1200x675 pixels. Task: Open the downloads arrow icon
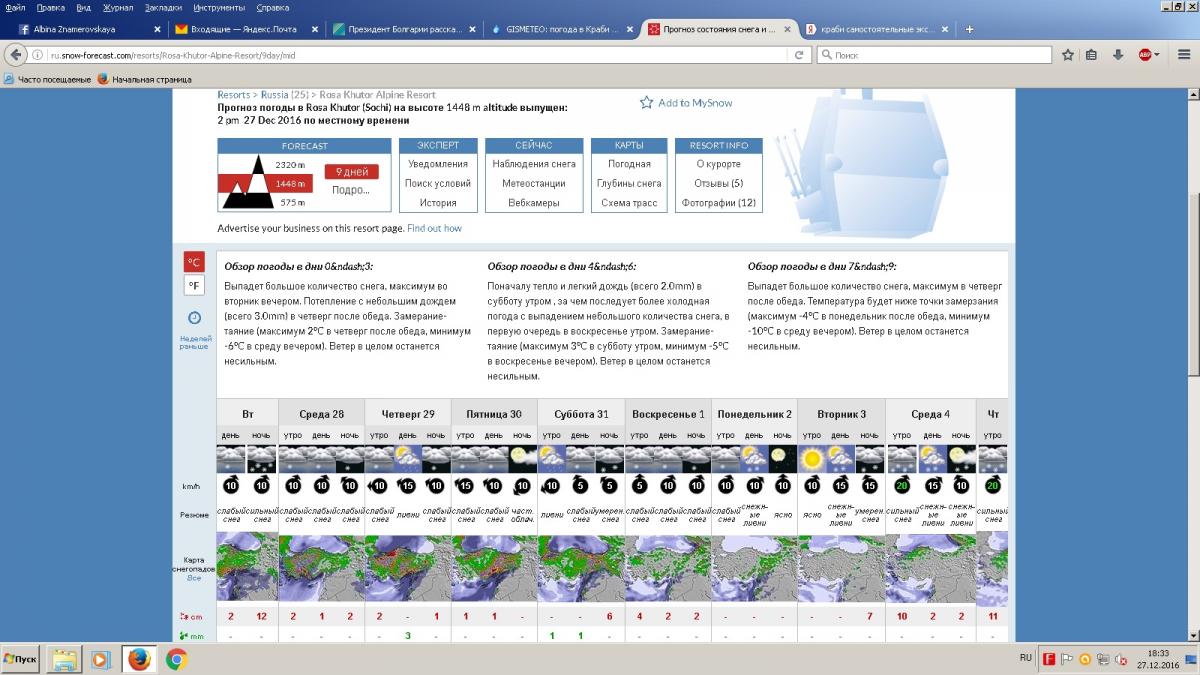click(1118, 55)
